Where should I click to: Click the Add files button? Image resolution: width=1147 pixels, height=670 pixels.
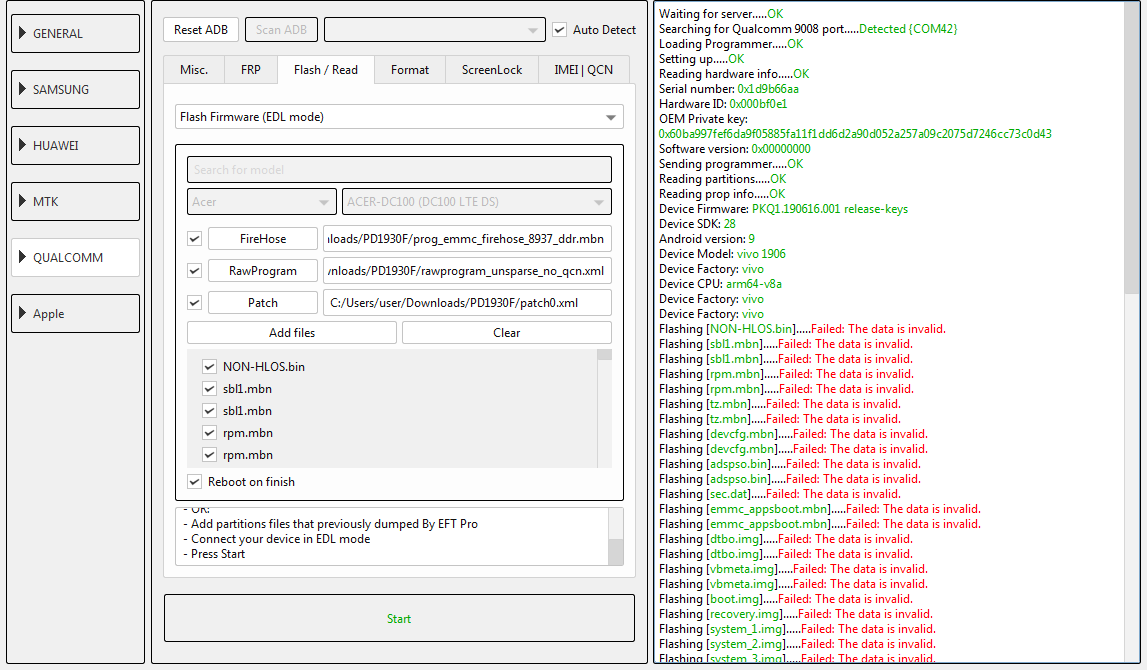pyautogui.click(x=292, y=333)
